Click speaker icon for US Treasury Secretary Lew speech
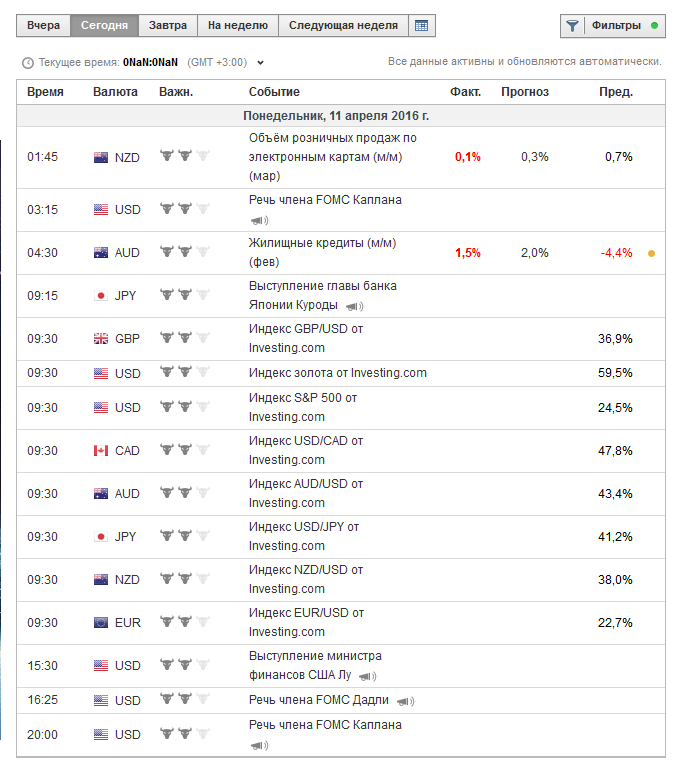This screenshot has height=772, width=675. click(x=367, y=676)
